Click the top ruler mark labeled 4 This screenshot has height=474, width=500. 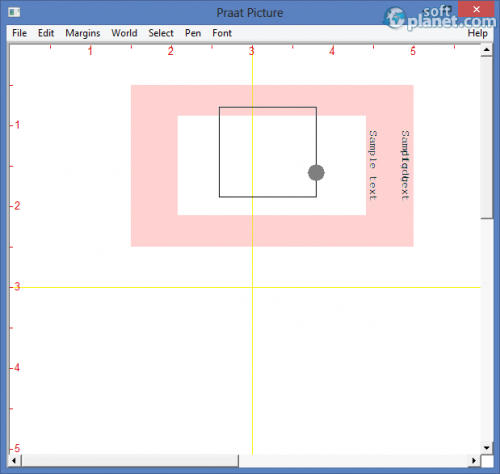point(332,51)
